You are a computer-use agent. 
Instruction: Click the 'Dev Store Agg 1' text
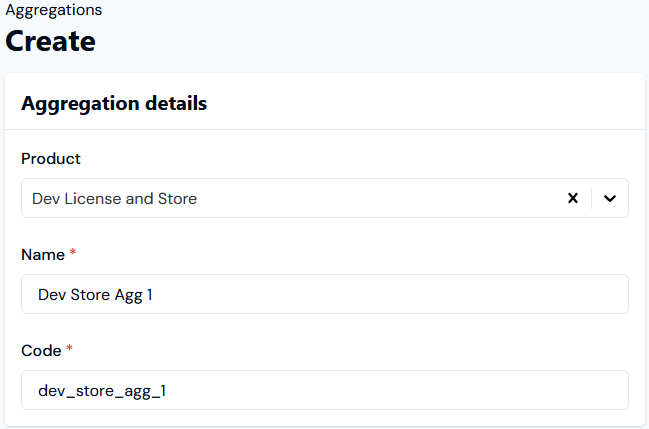96,295
